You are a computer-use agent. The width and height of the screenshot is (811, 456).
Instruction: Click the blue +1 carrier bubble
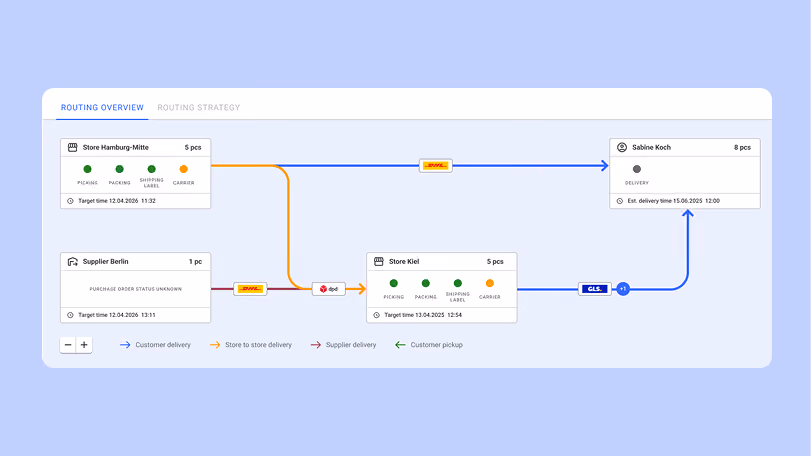(x=623, y=289)
